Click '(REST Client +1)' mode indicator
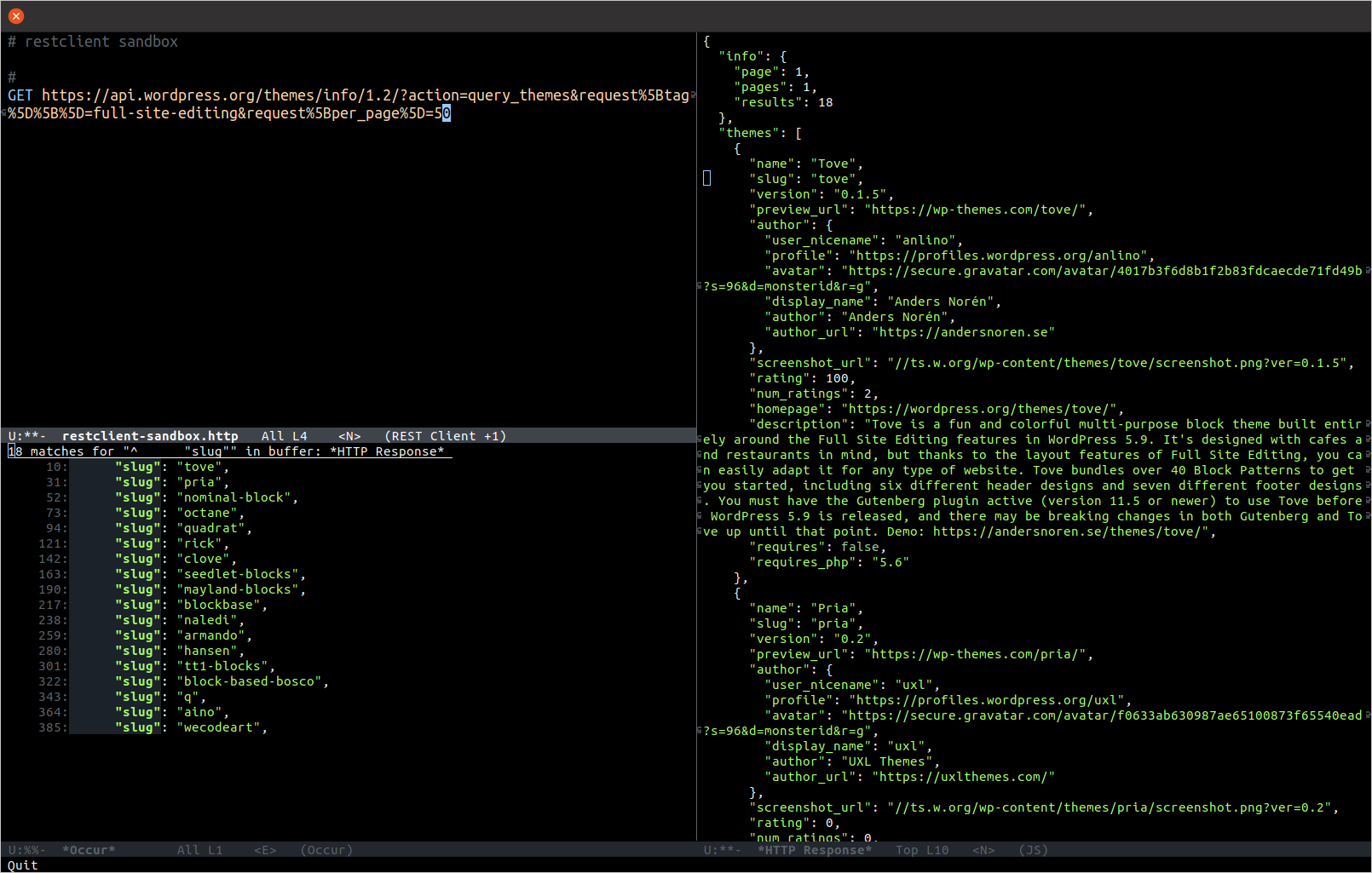 [446, 436]
